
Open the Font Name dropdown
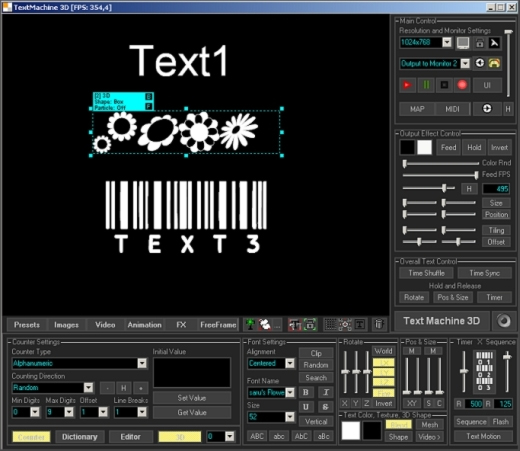pyautogui.click(x=290, y=392)
